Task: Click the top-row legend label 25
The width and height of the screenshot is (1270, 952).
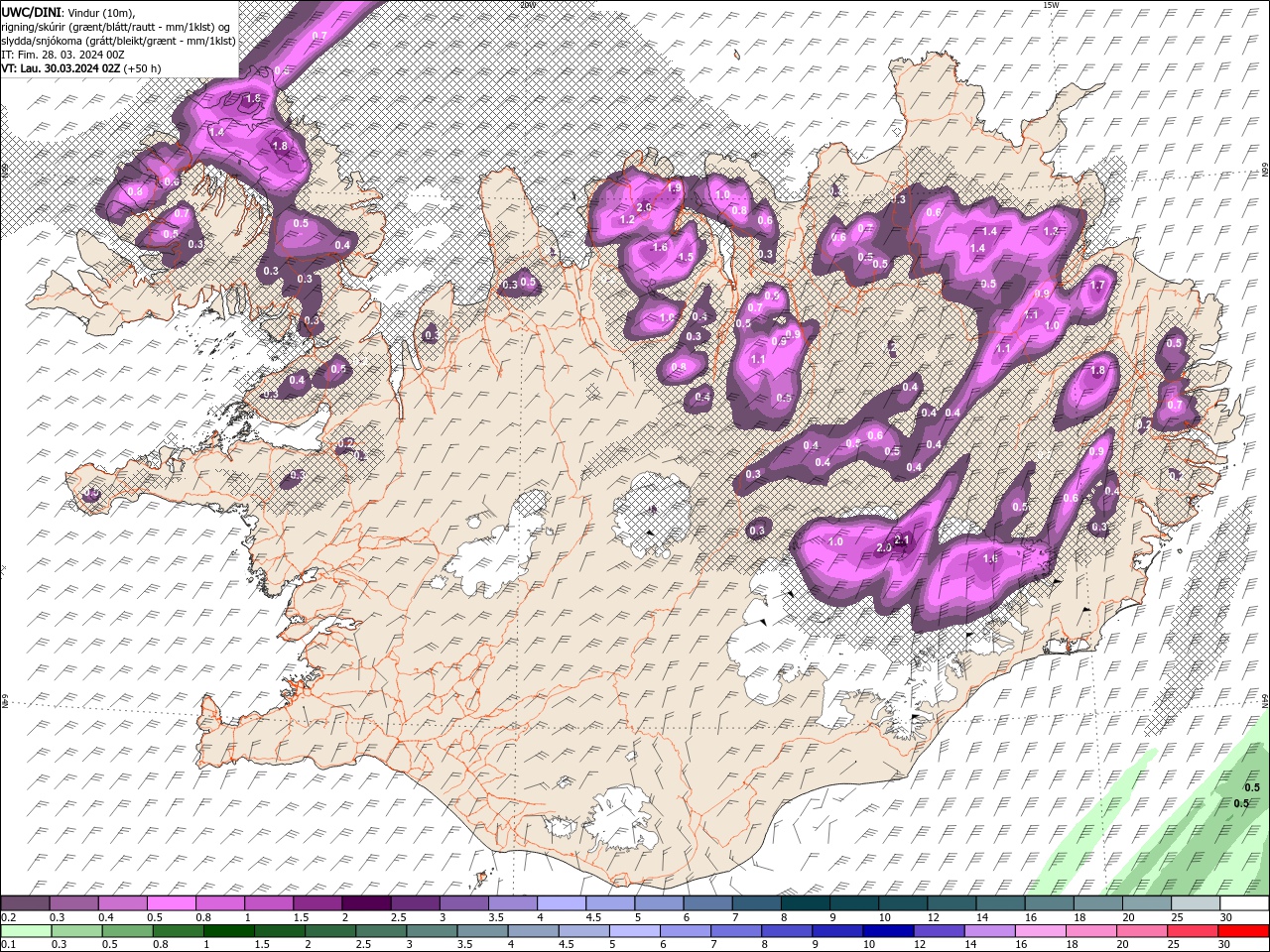Action: (1176, 917)
